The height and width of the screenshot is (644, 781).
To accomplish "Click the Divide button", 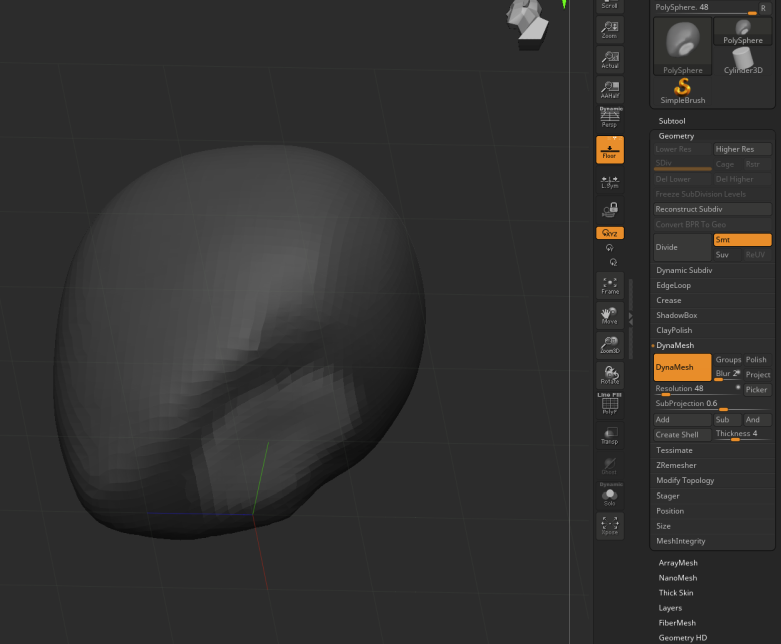I will point(682,247).
